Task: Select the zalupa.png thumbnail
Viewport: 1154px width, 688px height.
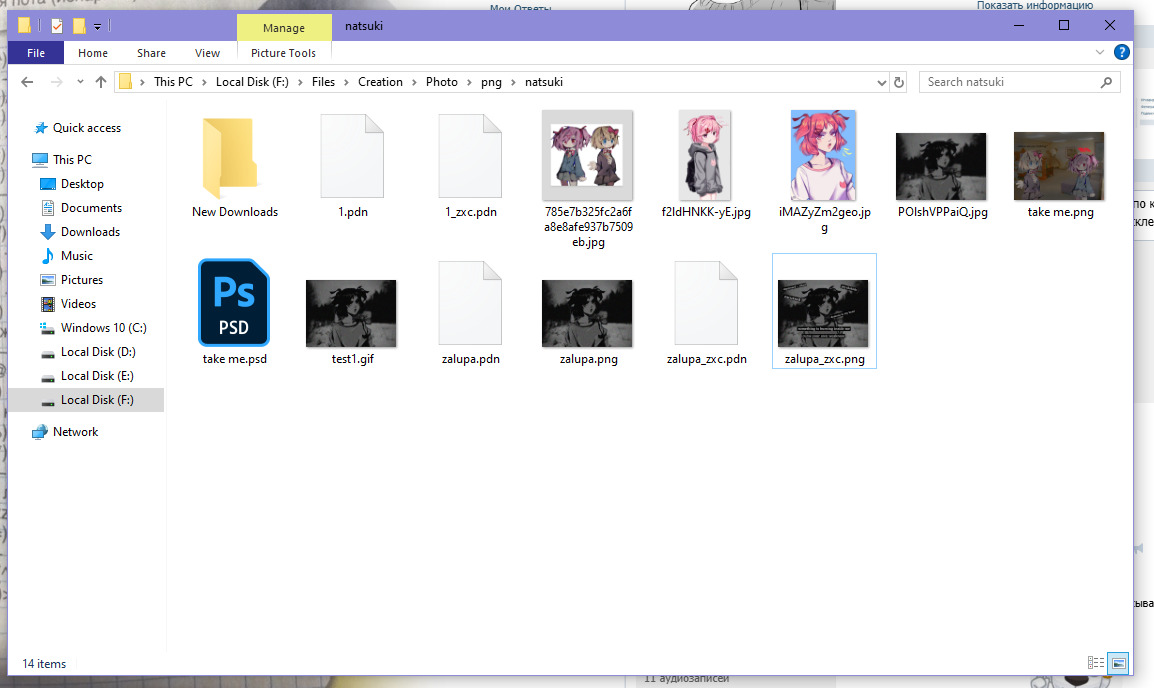Action: [x=587, y=313]
